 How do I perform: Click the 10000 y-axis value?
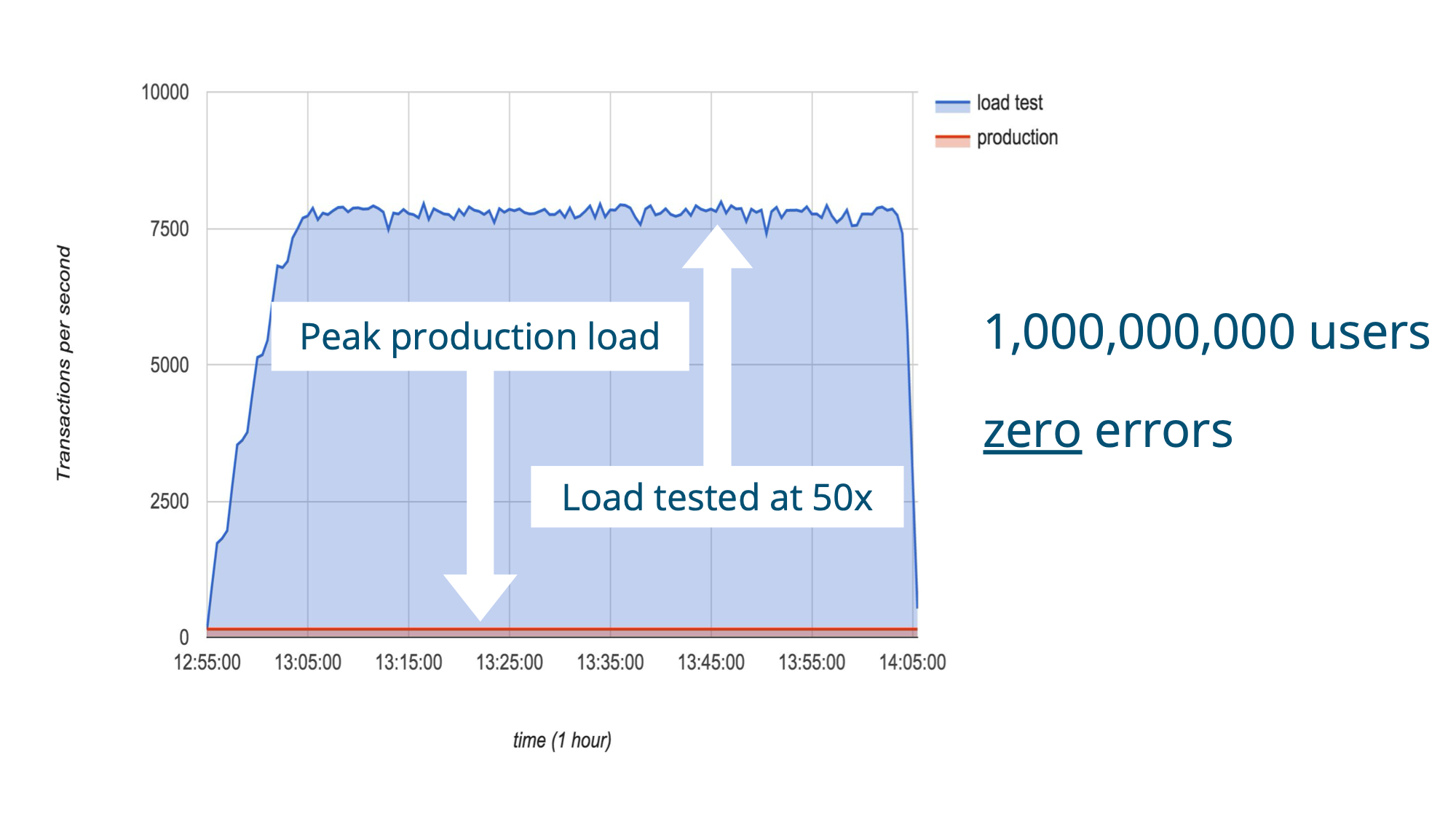[x=165, y=92]
